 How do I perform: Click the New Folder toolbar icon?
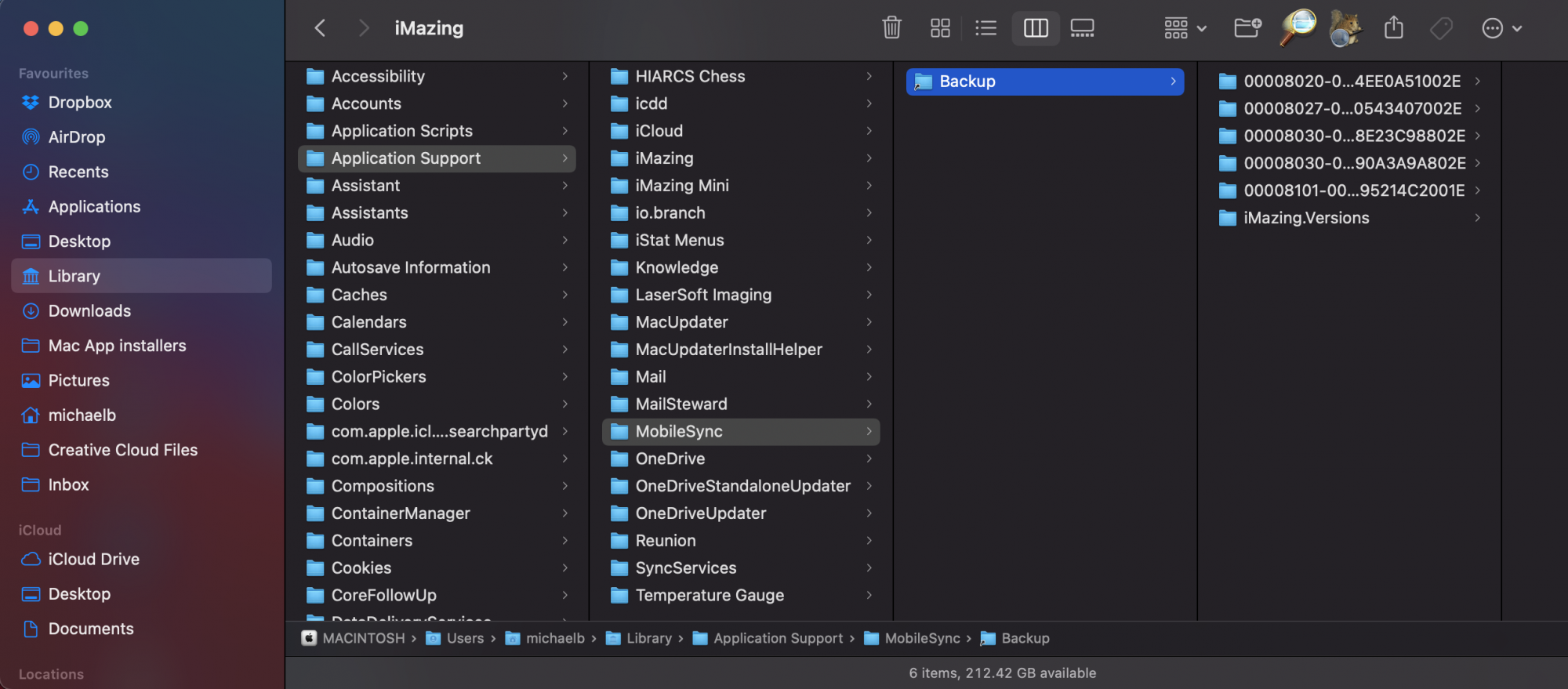(x=1247, y=28)
